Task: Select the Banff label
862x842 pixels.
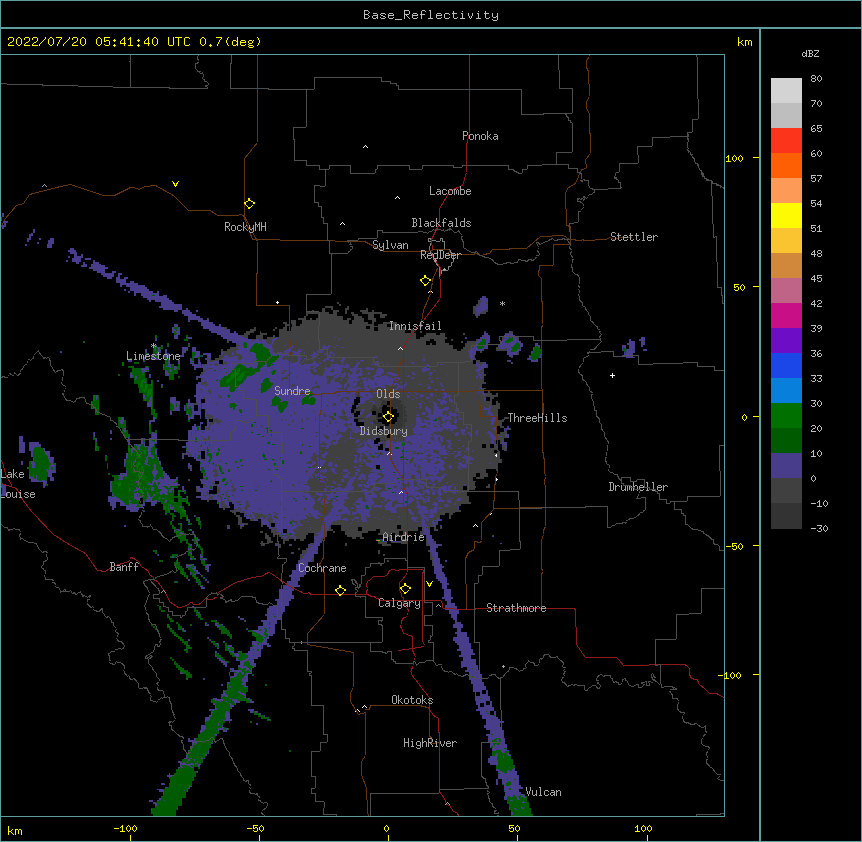Action: click(124, 567)
